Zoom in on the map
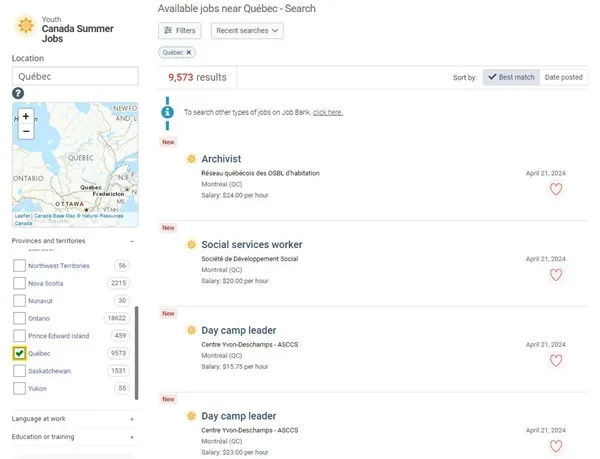This screenshot has width=600, height=459. click(x=26, y=116)
